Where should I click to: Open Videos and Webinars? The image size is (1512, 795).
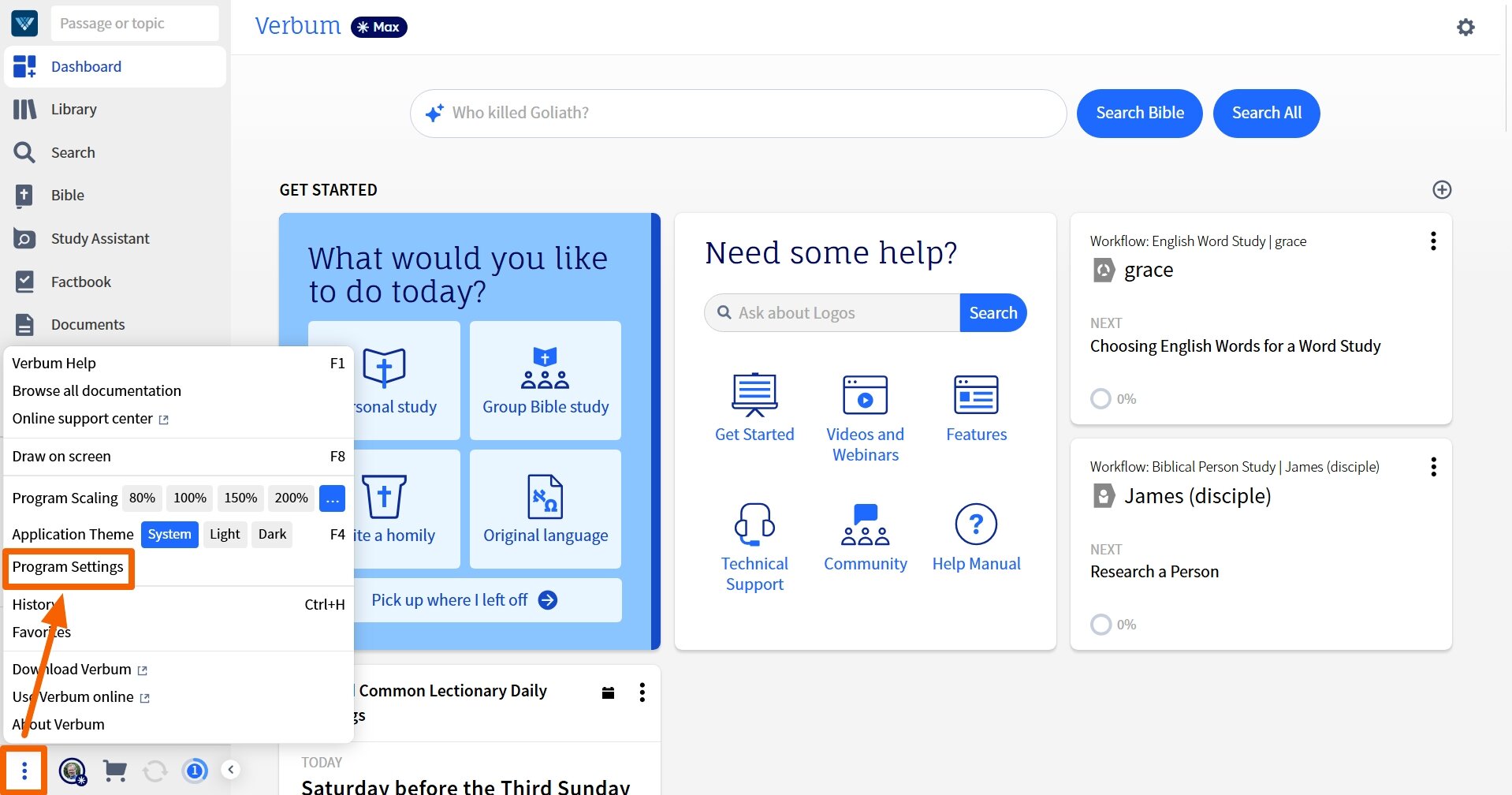[866, 418]
